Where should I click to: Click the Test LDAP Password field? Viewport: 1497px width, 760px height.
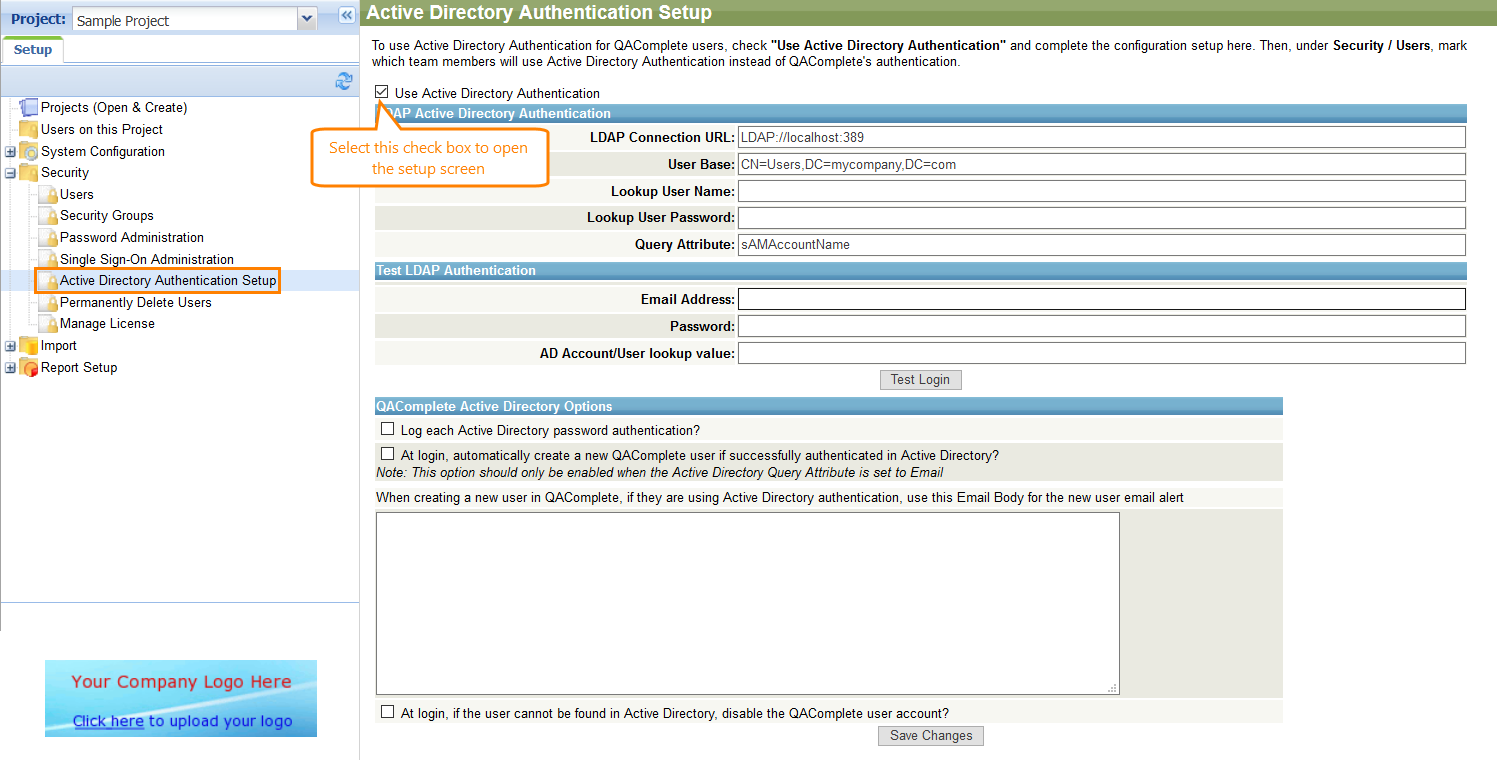1101,326
